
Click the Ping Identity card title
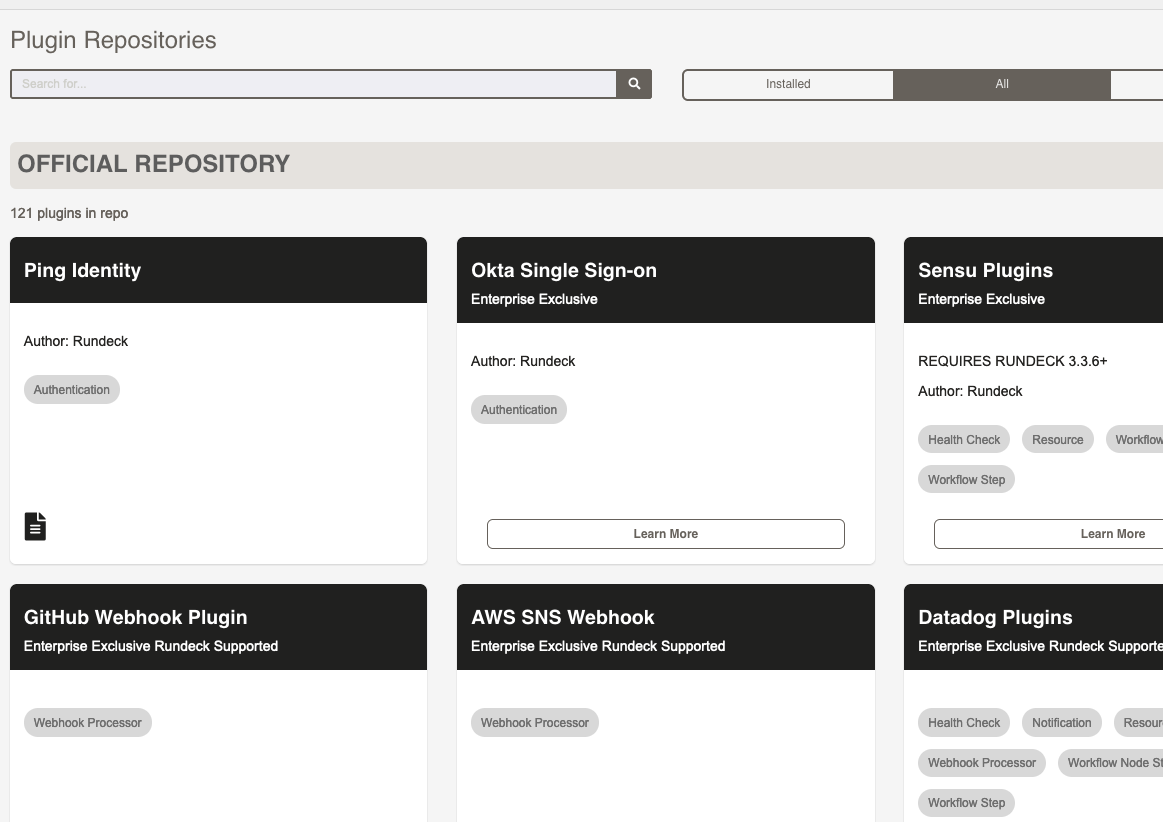[82, 271]
